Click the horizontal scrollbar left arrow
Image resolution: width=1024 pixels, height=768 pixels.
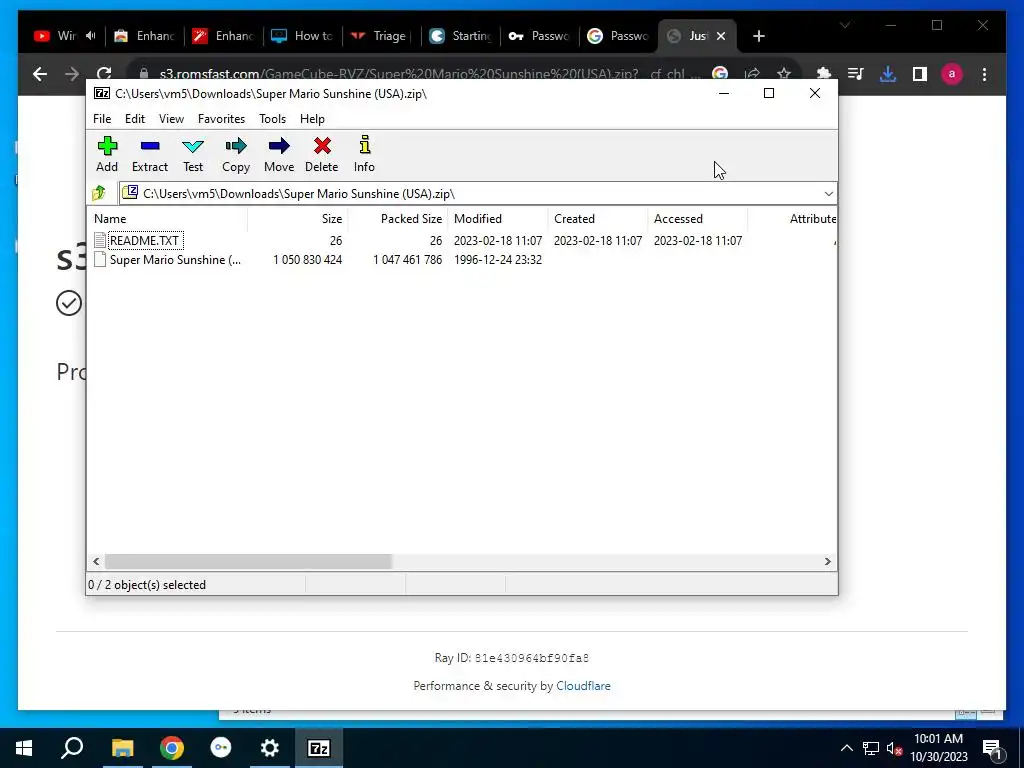pos(96,562)
